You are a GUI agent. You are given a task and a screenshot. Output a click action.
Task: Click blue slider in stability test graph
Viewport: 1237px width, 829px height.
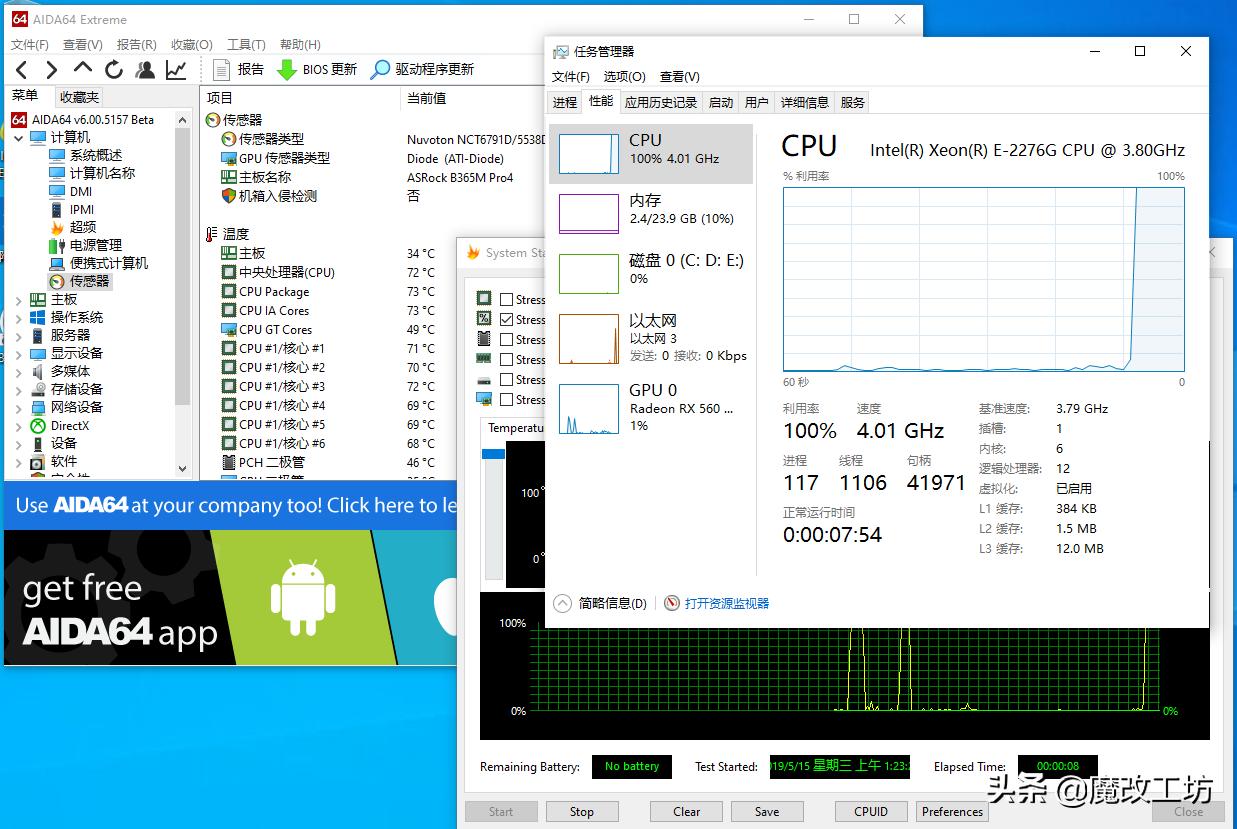[x=493, y=454]
